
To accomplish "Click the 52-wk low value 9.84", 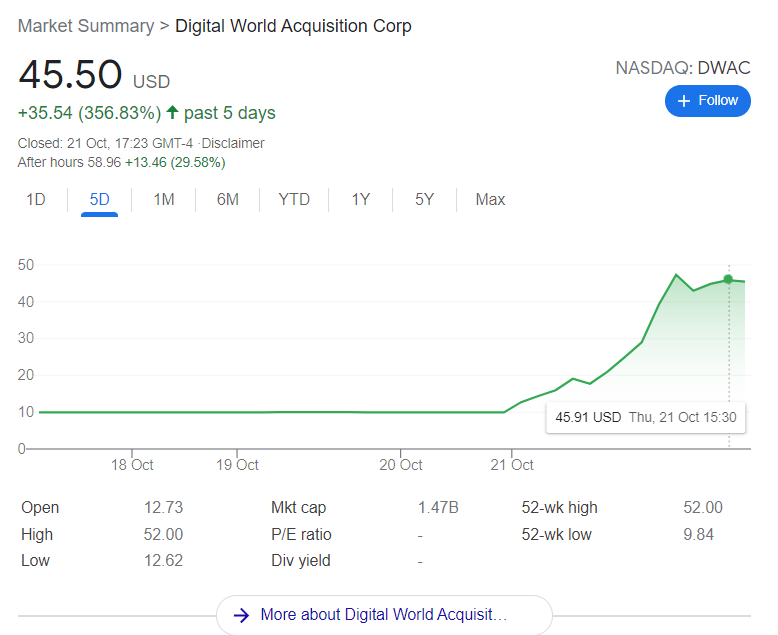I will [698, 534].
